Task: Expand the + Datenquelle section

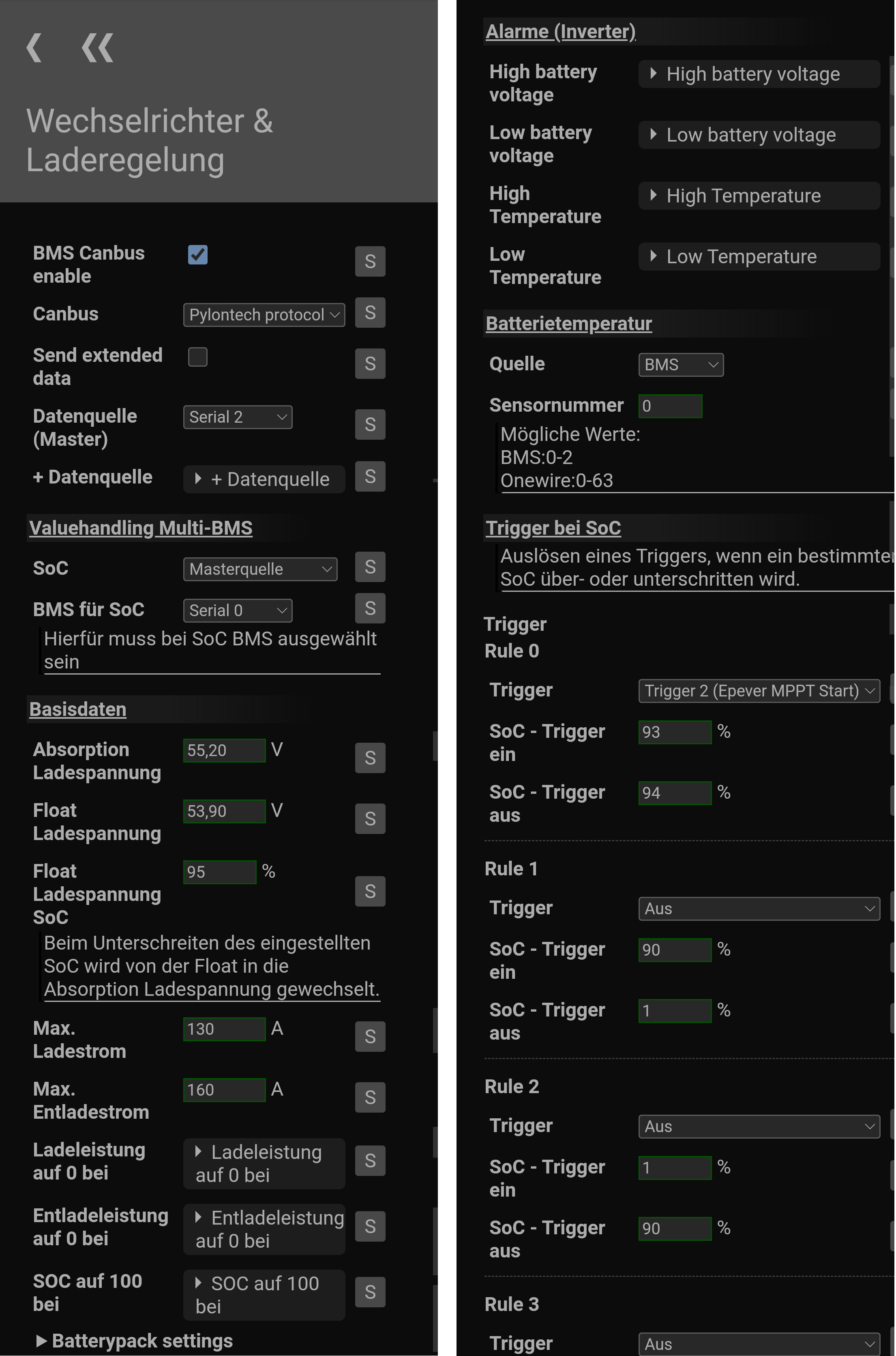Action: (264, 479)
